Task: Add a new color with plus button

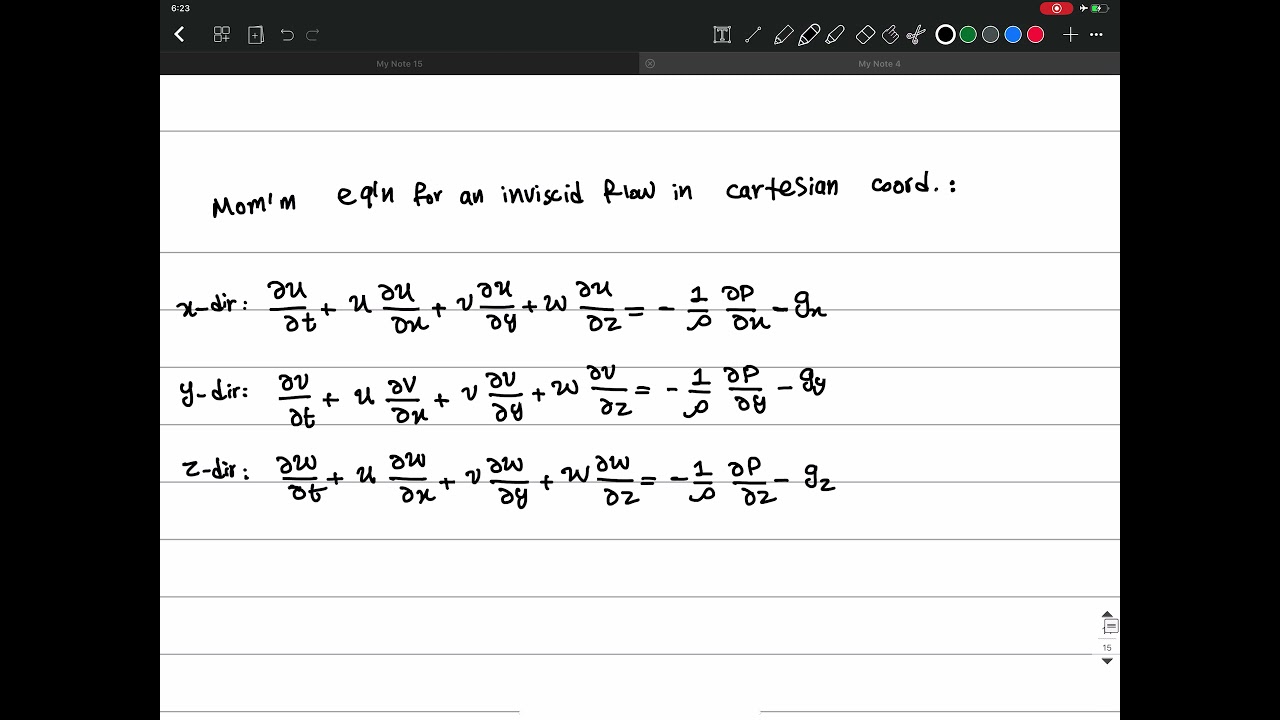Action: 1070,35
